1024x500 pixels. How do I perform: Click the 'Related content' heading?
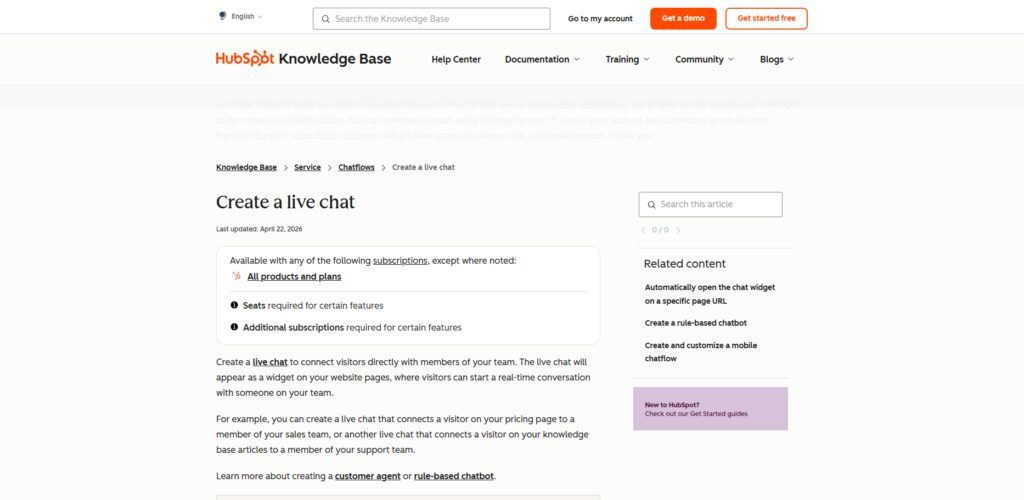click(684, 264)
